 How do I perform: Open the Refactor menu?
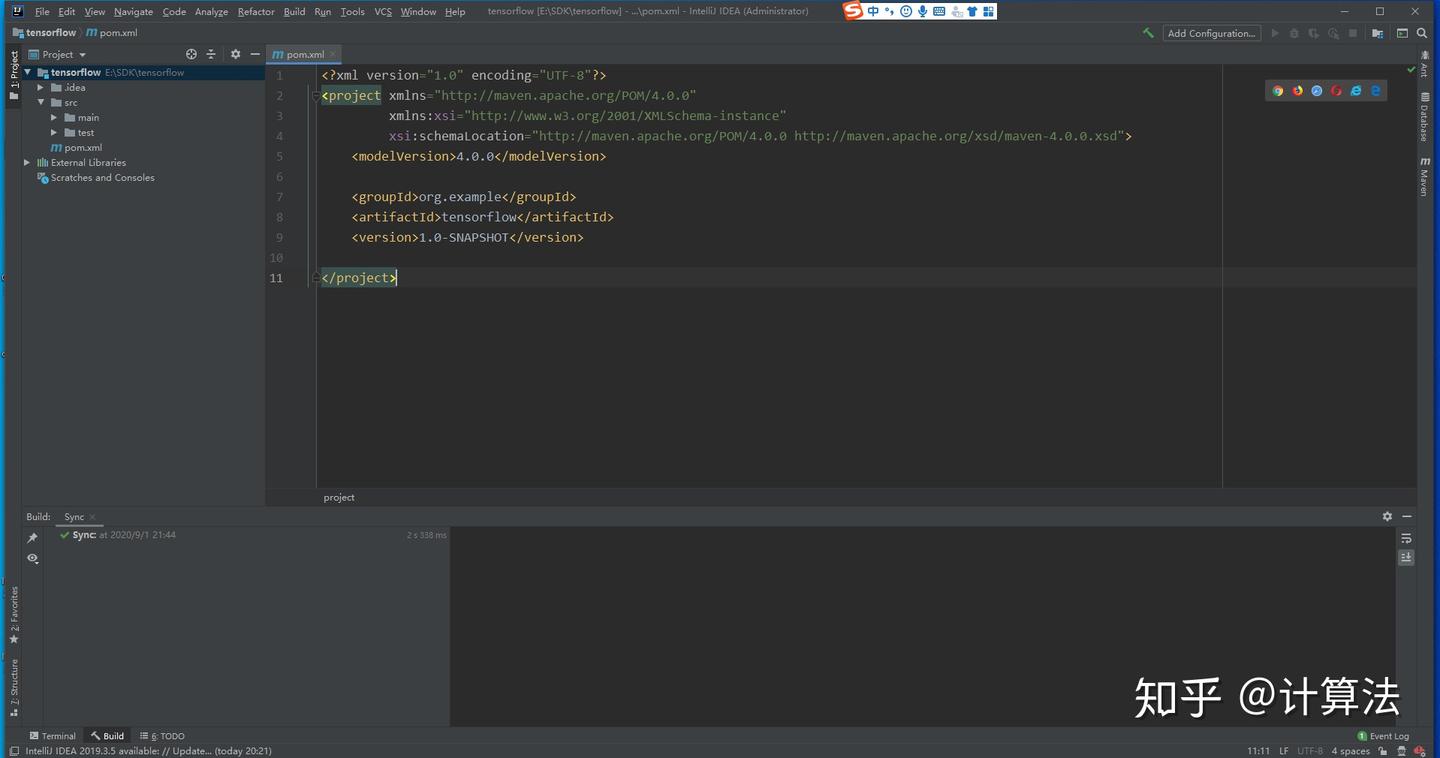tap(256, 12)
